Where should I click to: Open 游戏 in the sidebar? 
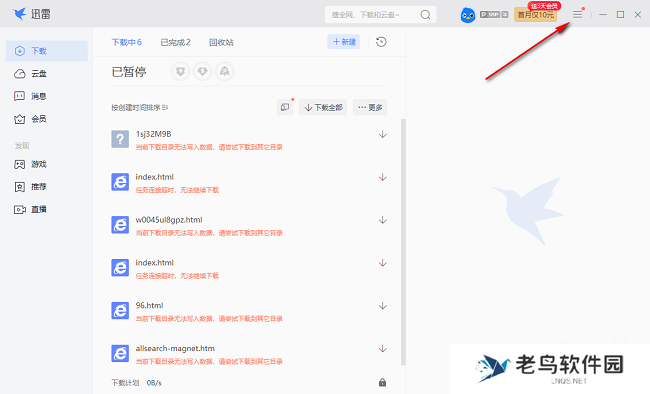[31, 164]
